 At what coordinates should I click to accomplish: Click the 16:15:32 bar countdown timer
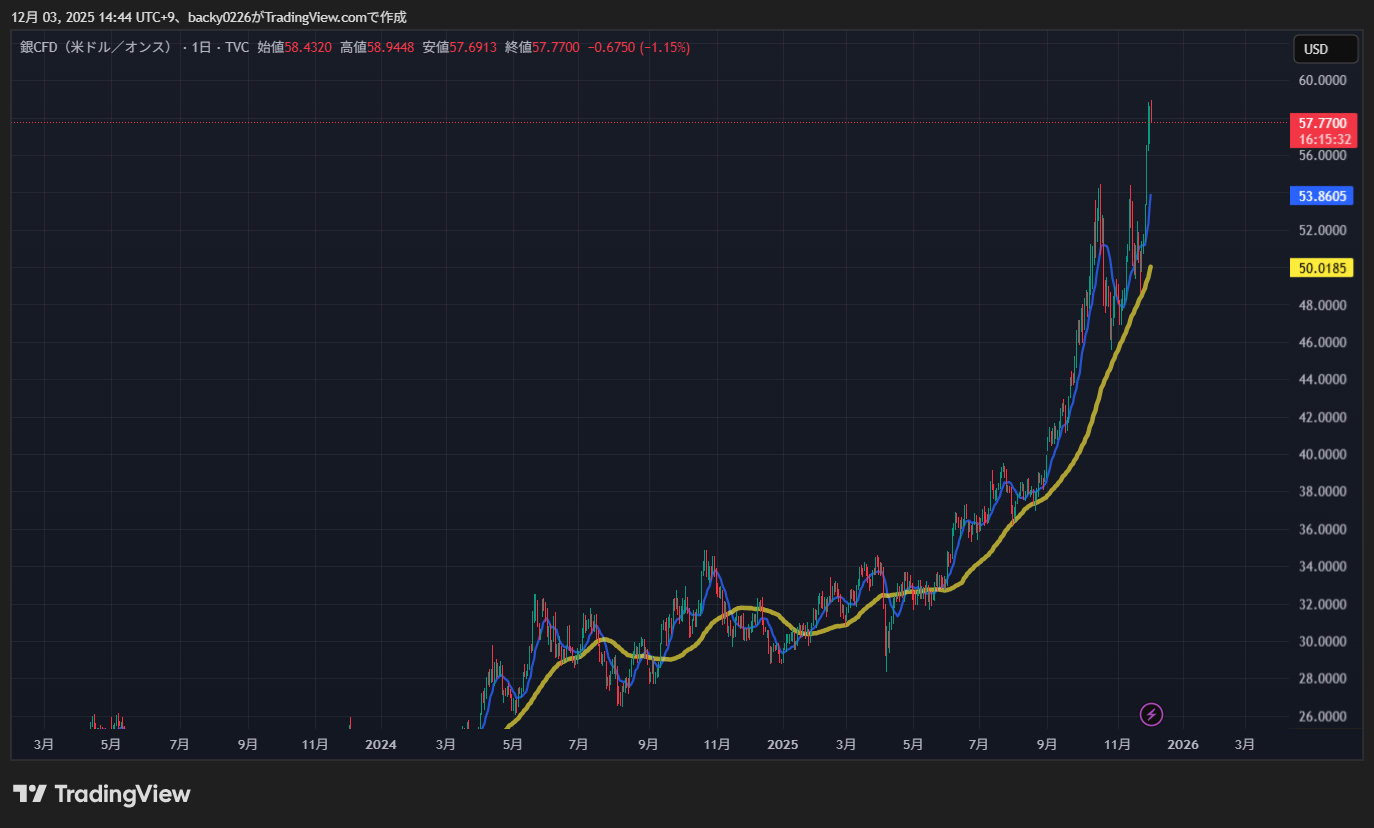[x=1324, y=140]
